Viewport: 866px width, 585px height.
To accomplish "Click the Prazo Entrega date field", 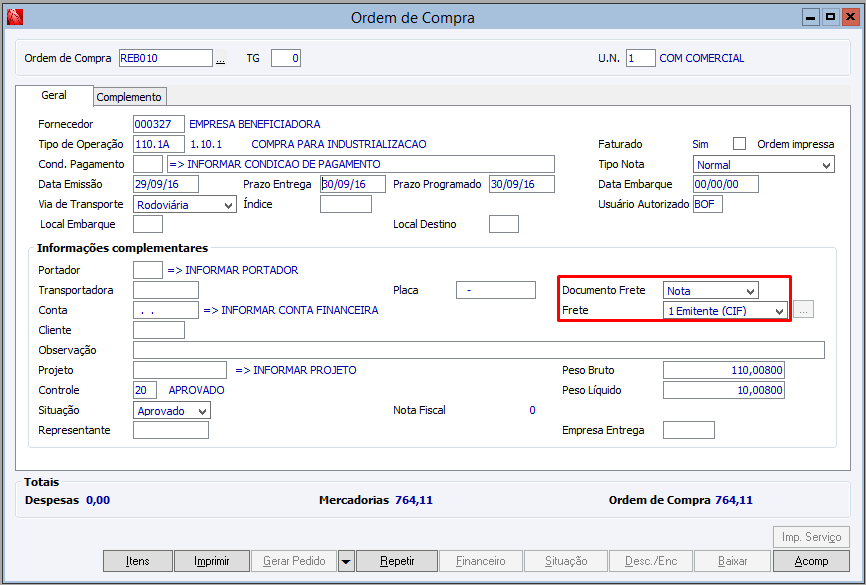I will point(353,184).
